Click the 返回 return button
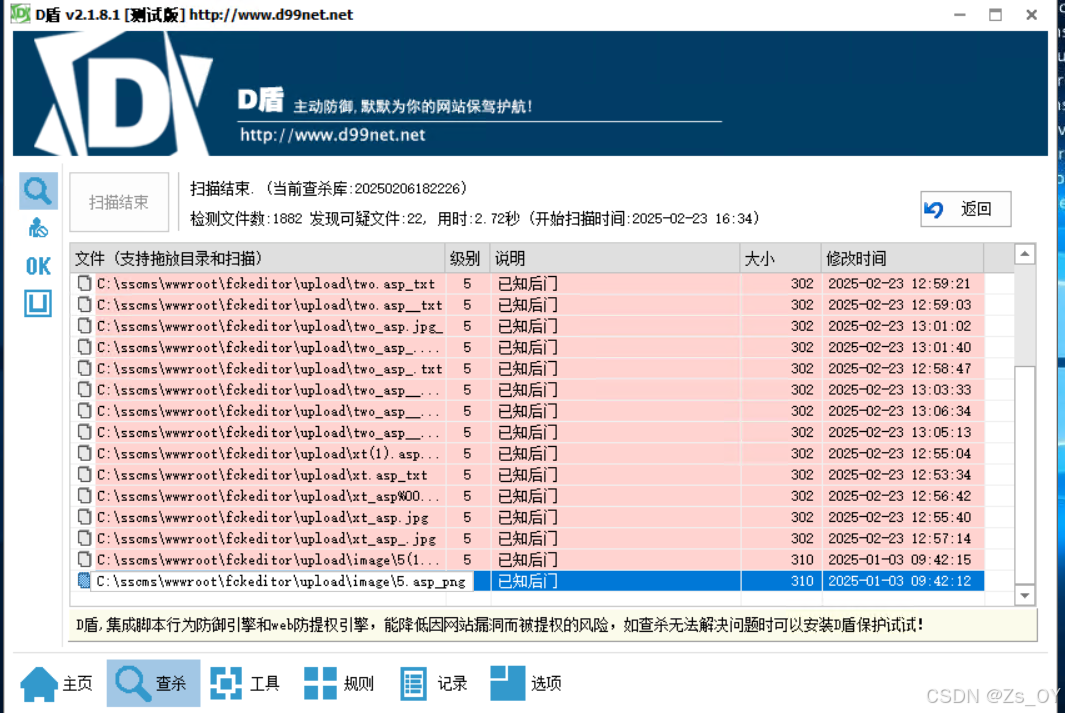 pyautogui.click(x=965, y=209)
